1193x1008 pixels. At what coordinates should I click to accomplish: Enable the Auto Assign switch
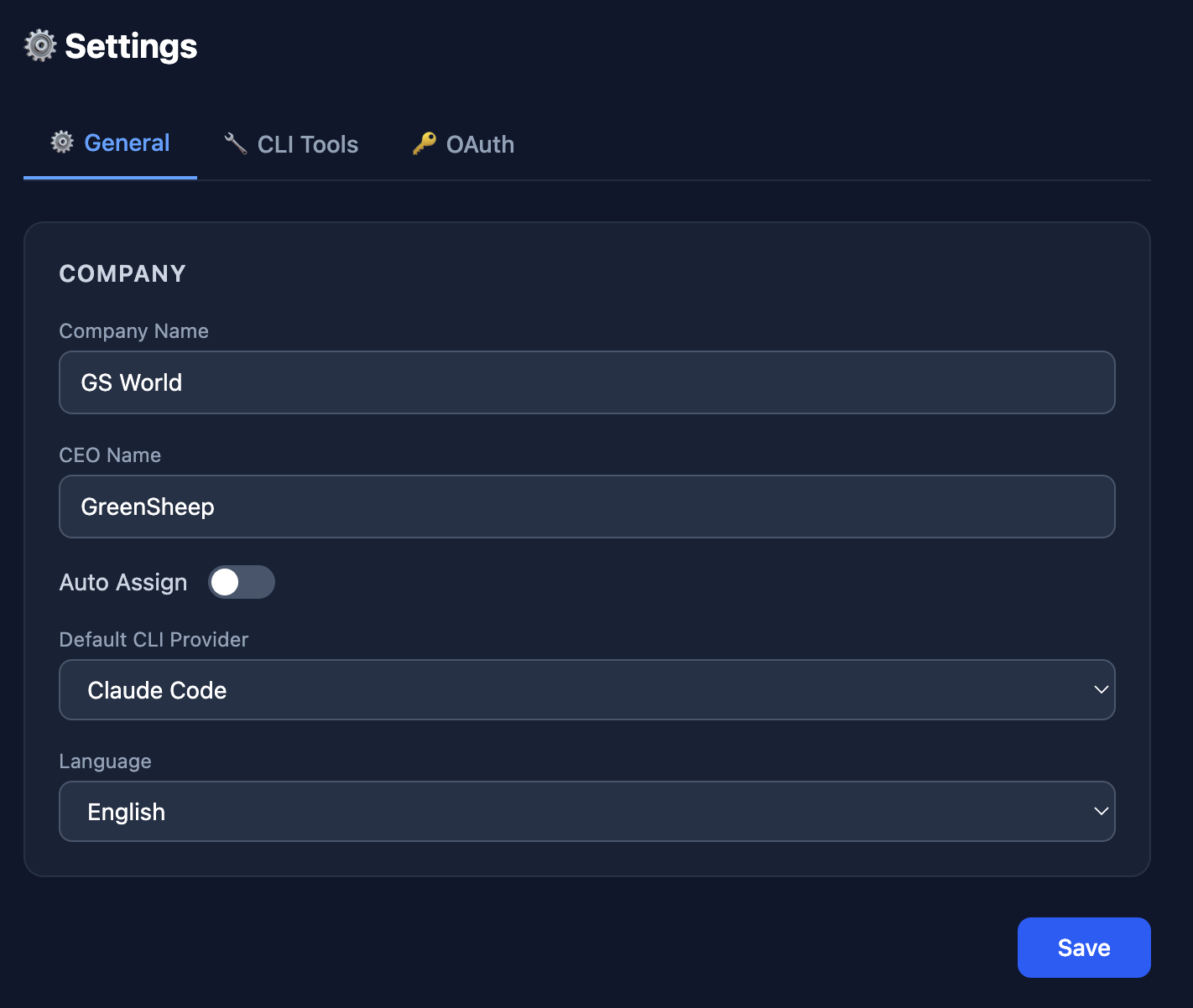tap(242, 582)
